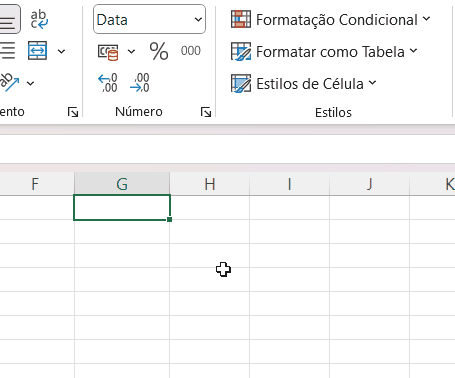Screen dimensions: 455x378
Task: Expand the Orientation dropdown arrow
Action: pos(30,83)
